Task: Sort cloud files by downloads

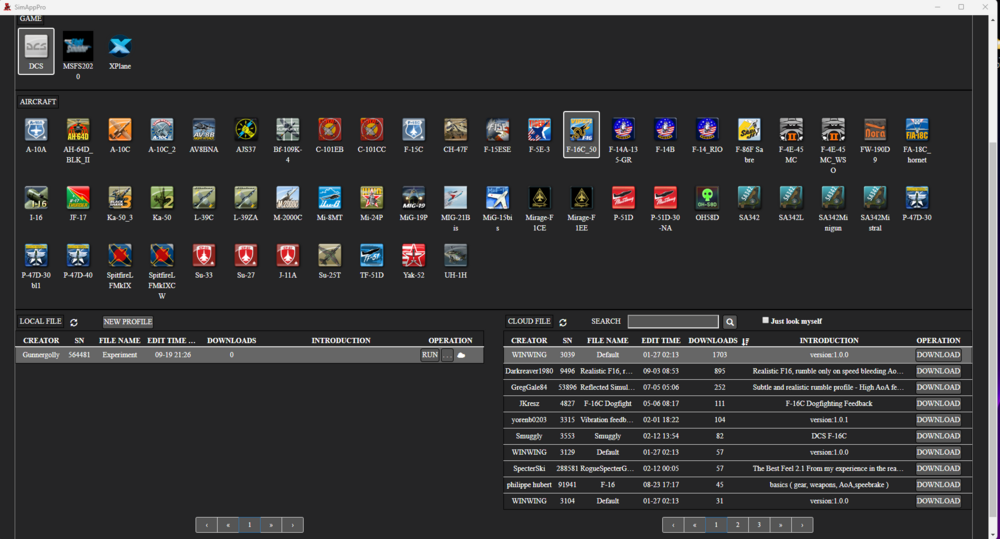Action: tap(746, 341)
